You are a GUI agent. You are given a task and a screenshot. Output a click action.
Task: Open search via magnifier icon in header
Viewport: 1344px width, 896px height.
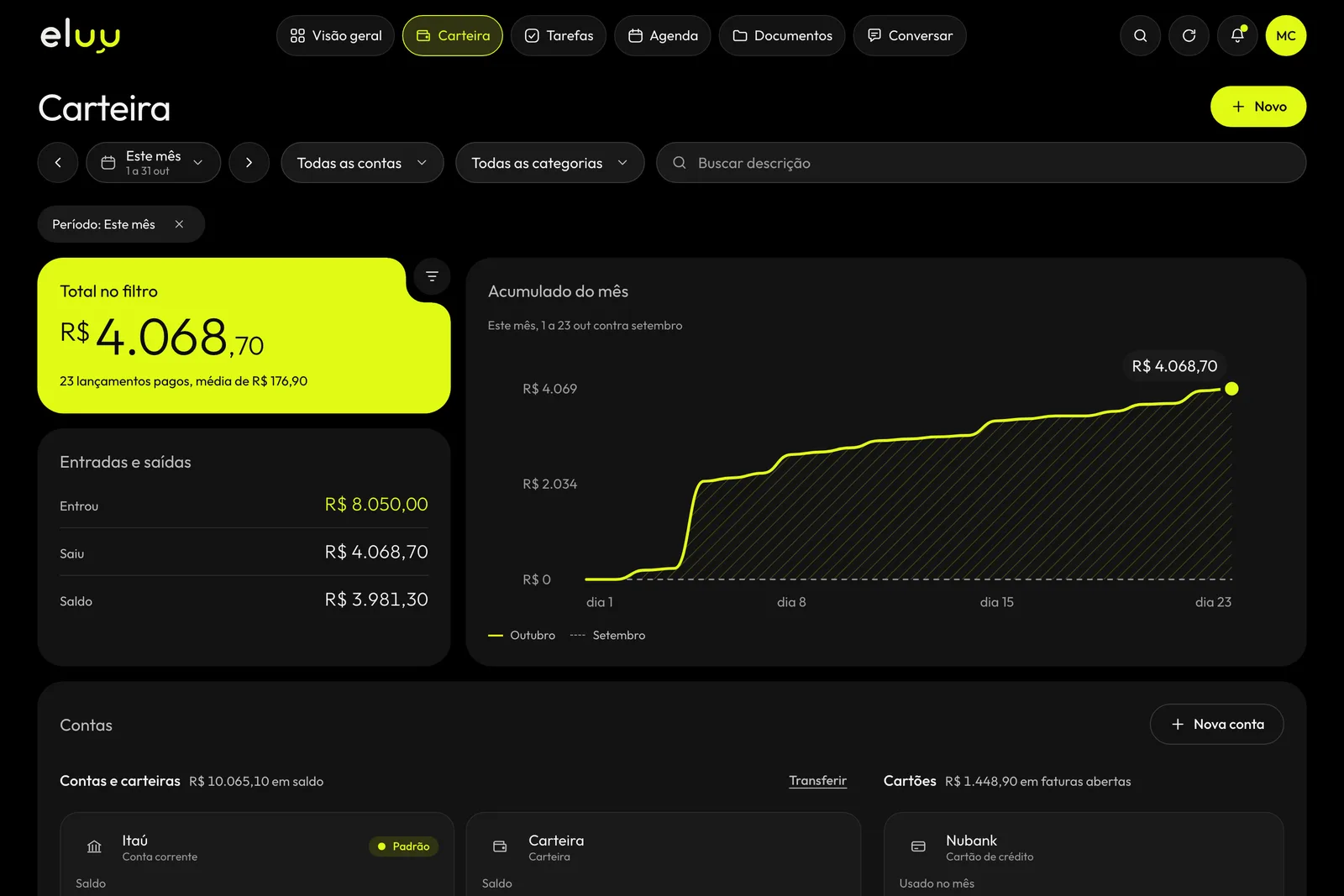pyautogui.click(x=1140, y=35)
